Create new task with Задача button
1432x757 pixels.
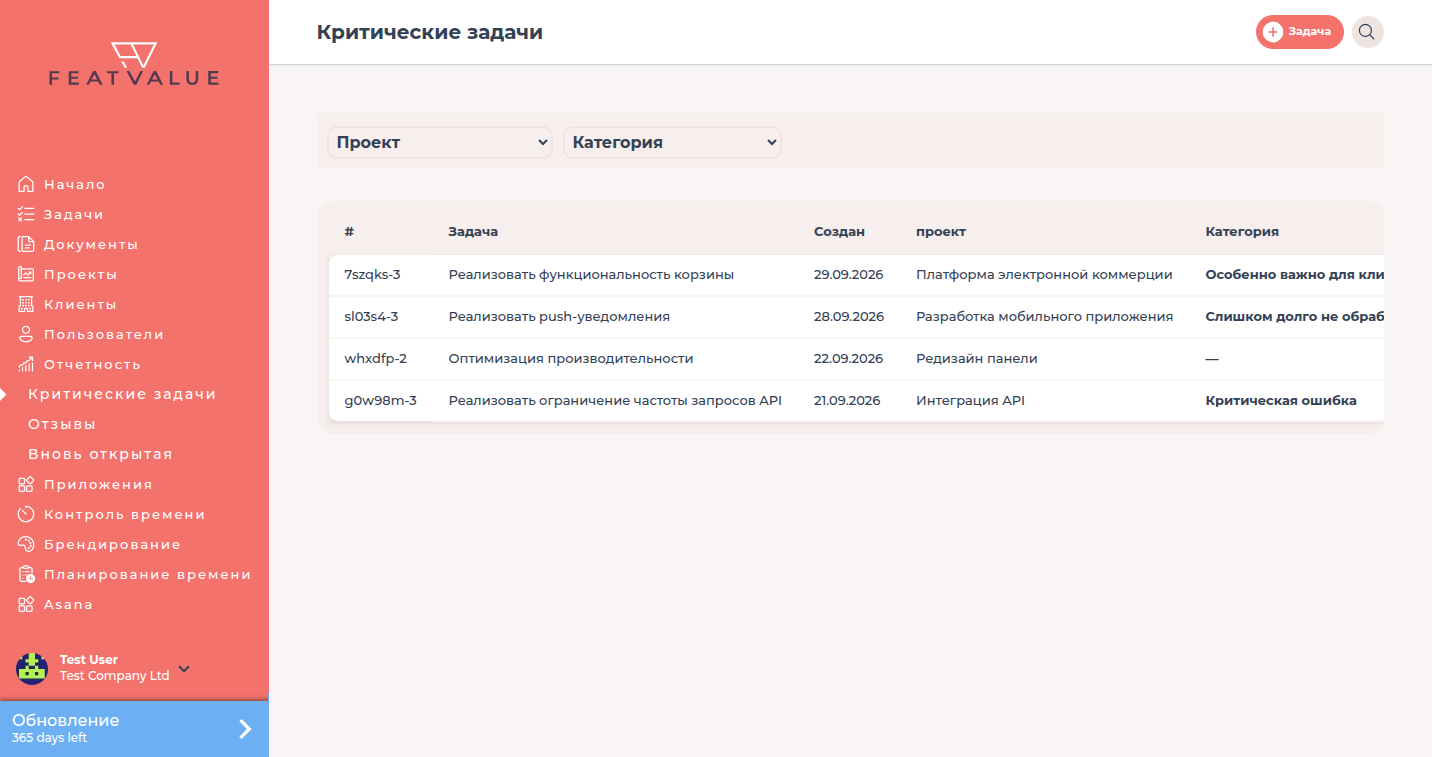coord(1299,32)
